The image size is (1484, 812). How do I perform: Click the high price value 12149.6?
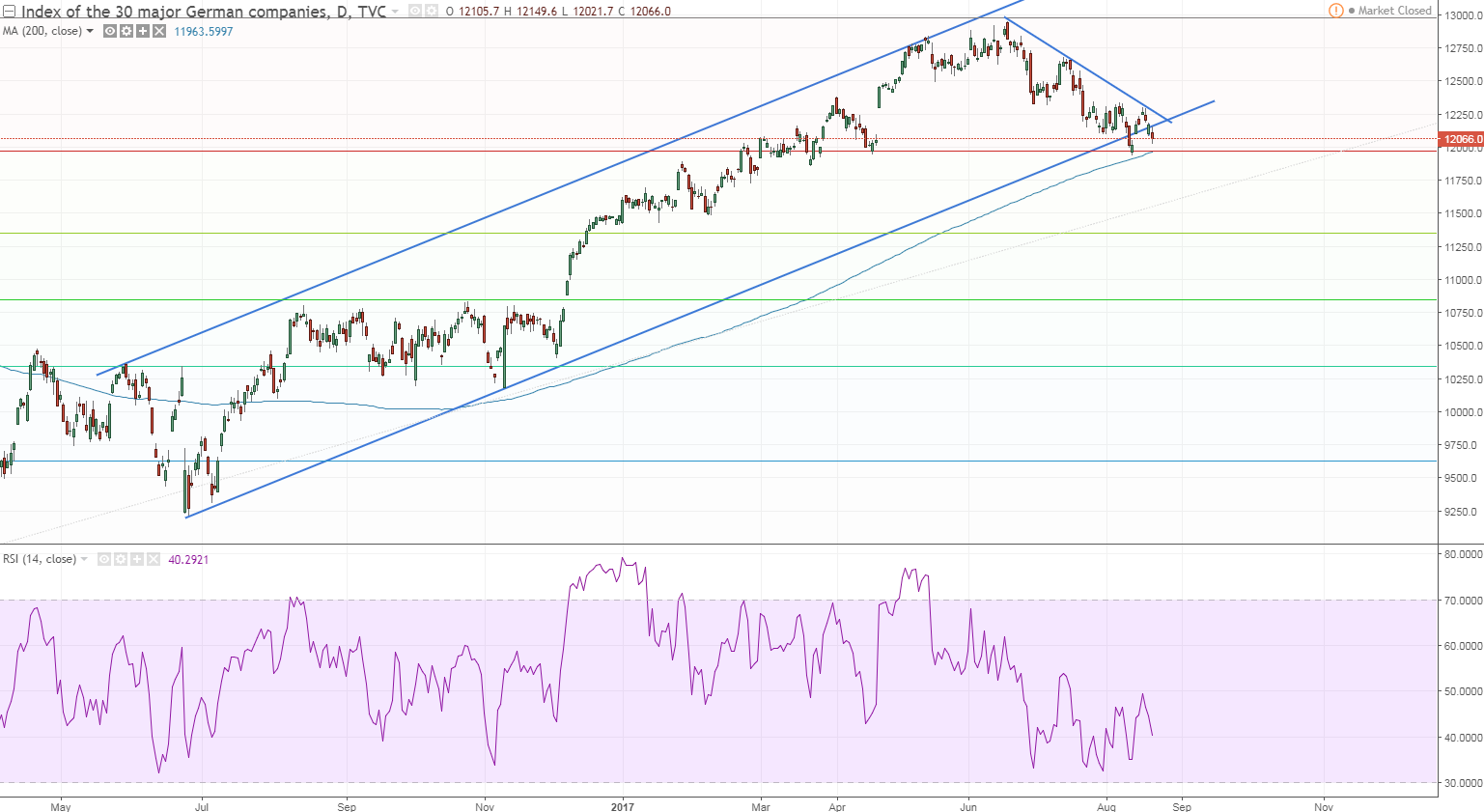(x=536, y=12)
